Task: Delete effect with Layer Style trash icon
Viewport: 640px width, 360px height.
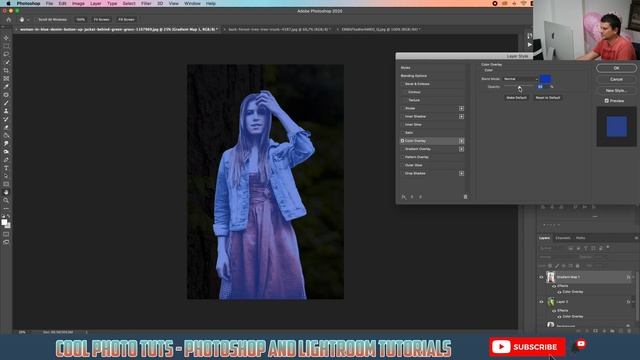Action: [x=465, y=197]
